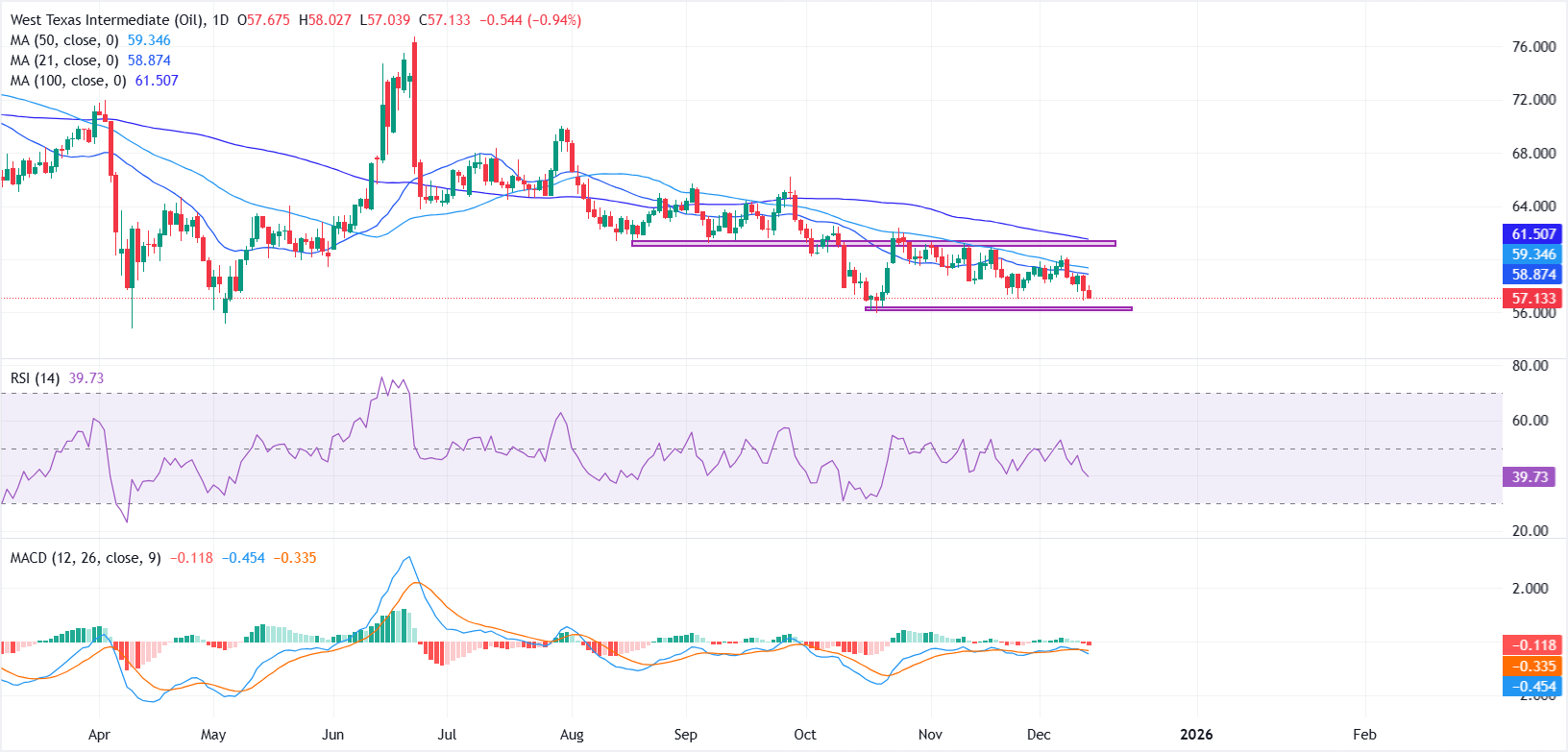Open the RSI (14) indicator legend

(36, 378)
